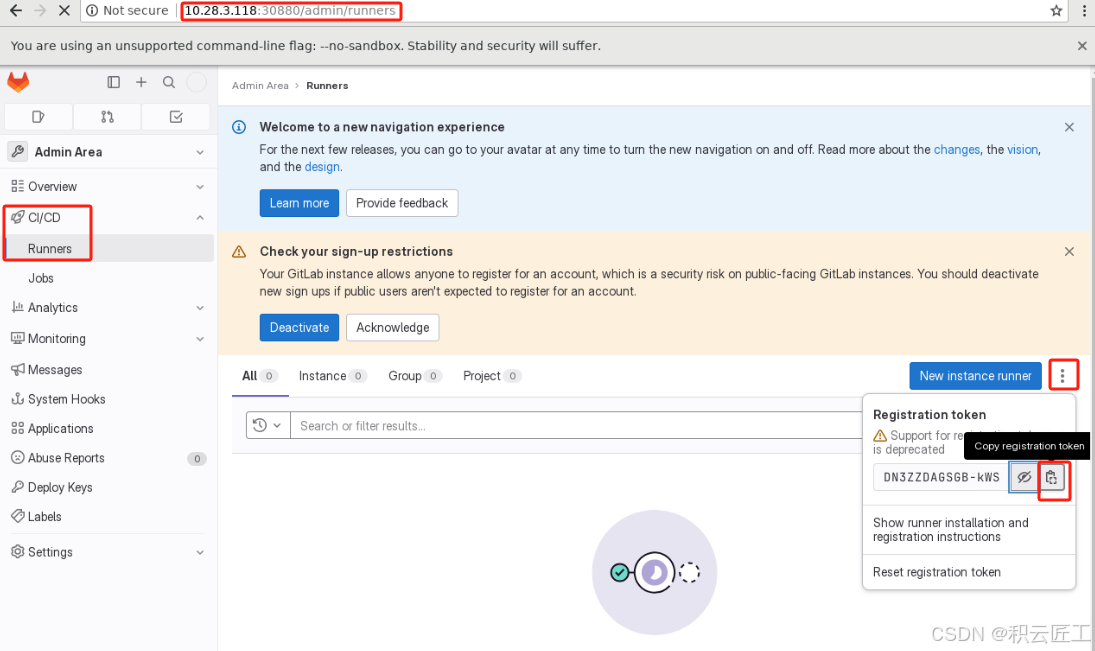The width and height of the screenshot is (1095, 651).
Task: Click the registration token text field
Action: coord(941,478)
